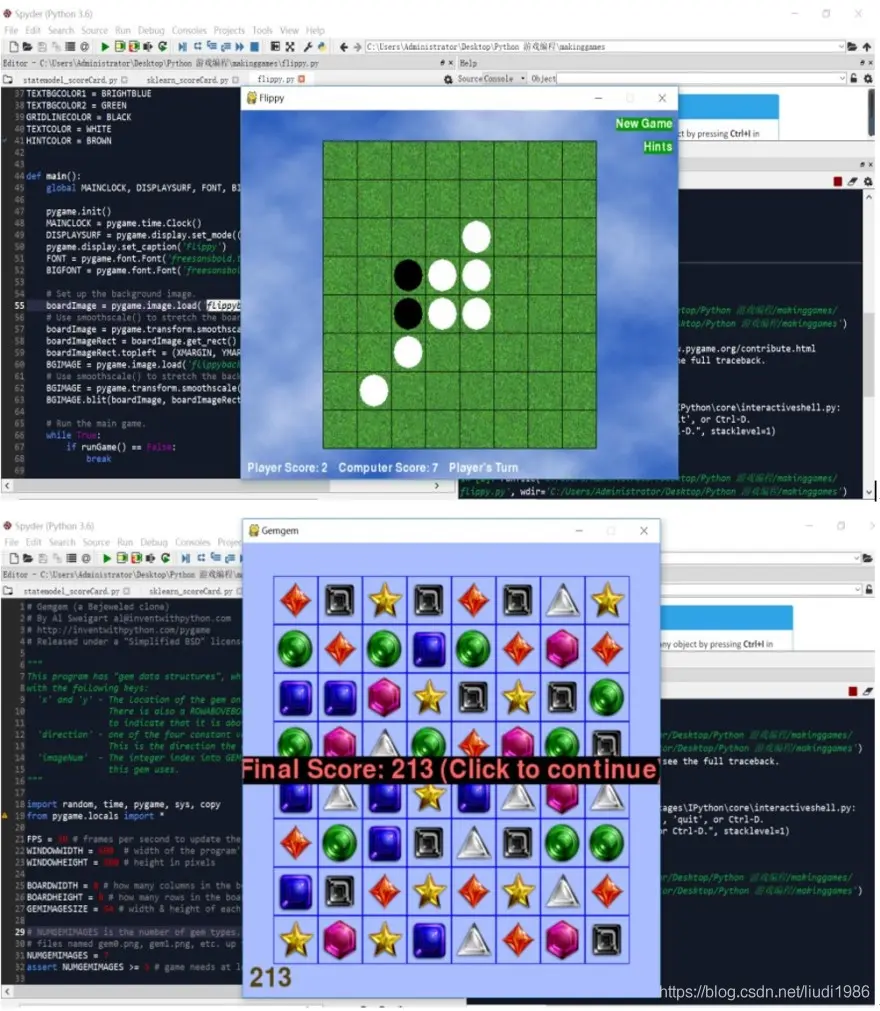Expand working directory dropdown in Spyder behind Gemgem
The image size is (880, 1011).
[x=857, y=558]
